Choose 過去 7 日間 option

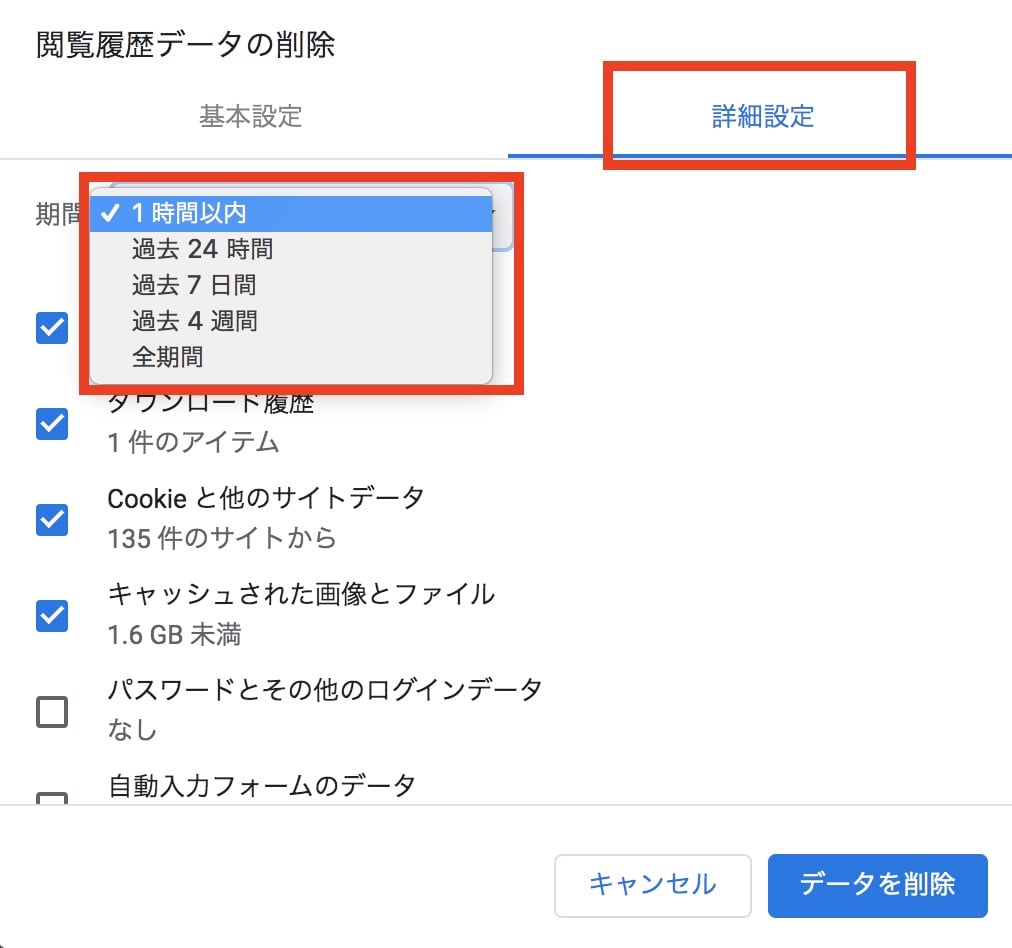291,285
